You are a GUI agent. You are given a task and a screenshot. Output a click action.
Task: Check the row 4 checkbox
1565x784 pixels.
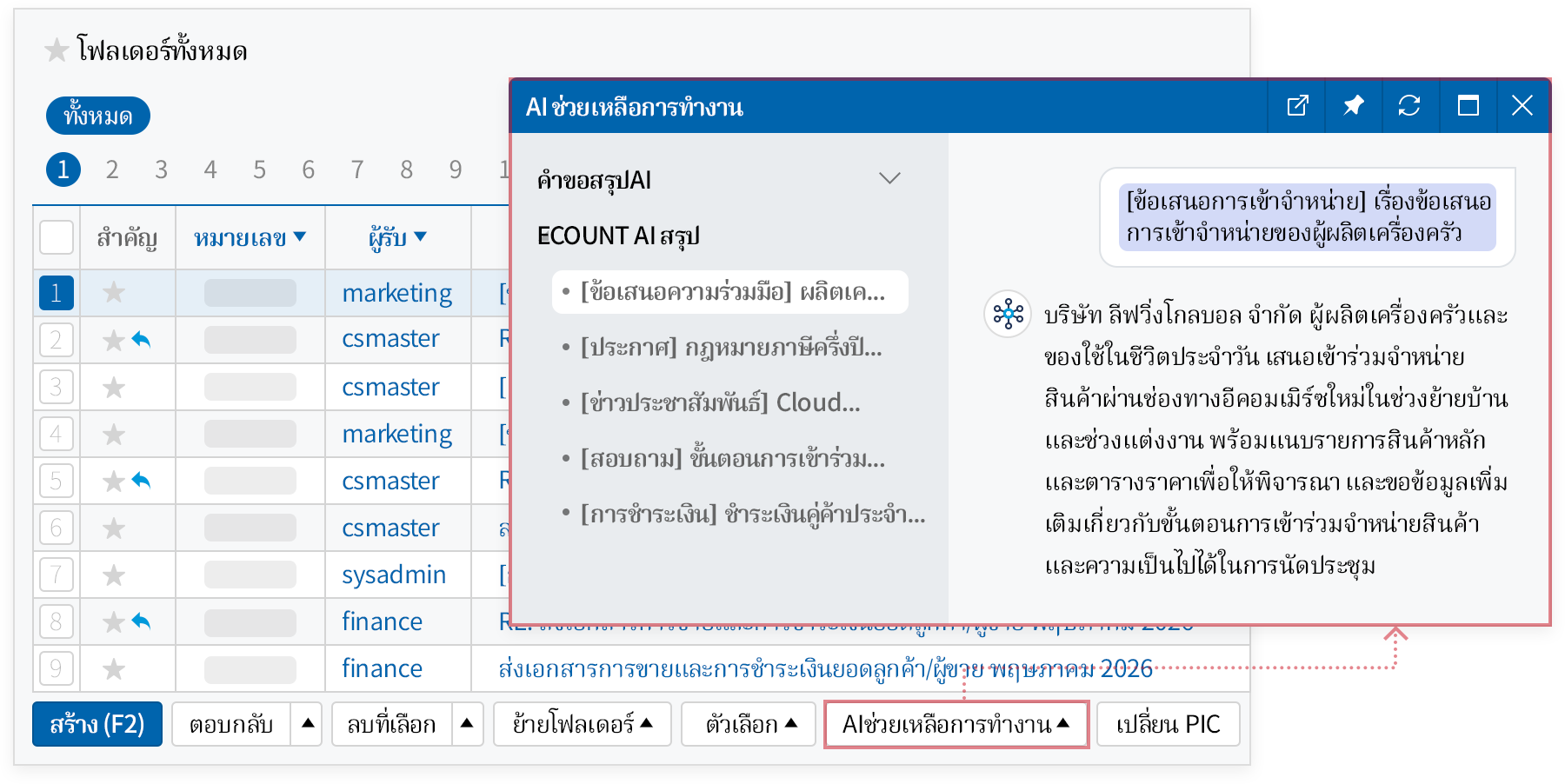pyautogui.click(x=57, y=434)
